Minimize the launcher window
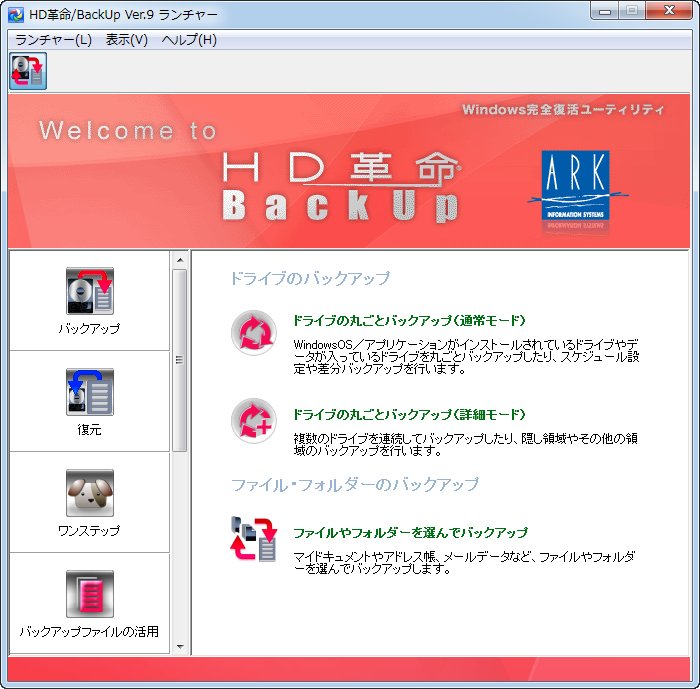 click(604, 11)
